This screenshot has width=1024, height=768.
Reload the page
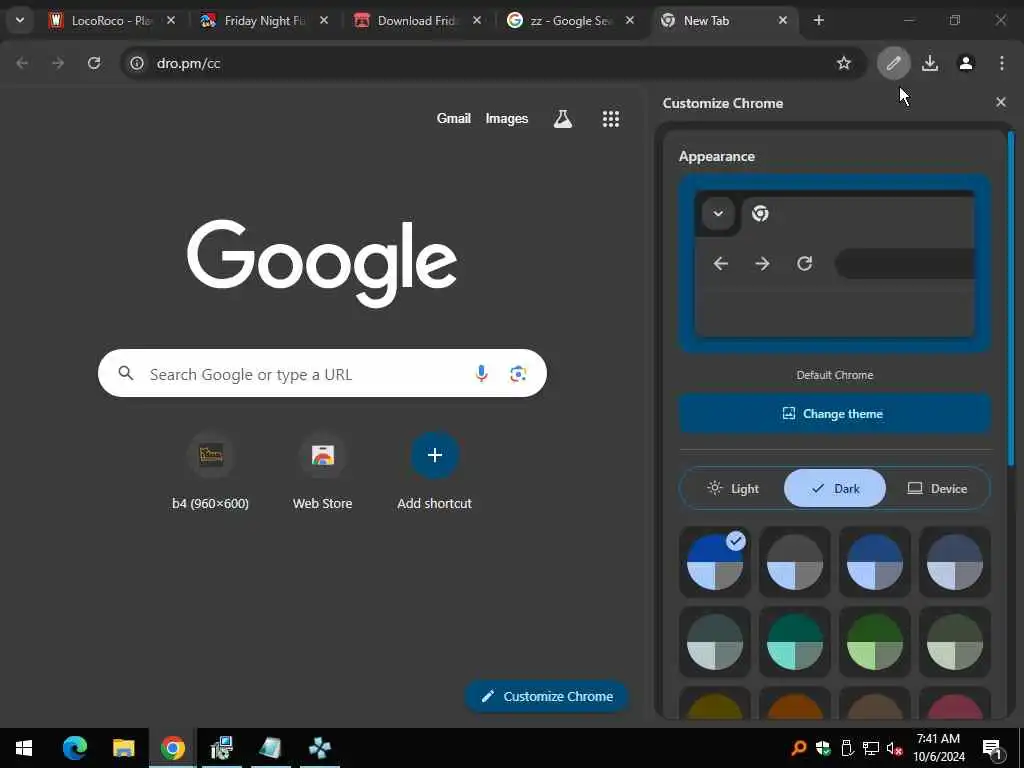point(94,63)
